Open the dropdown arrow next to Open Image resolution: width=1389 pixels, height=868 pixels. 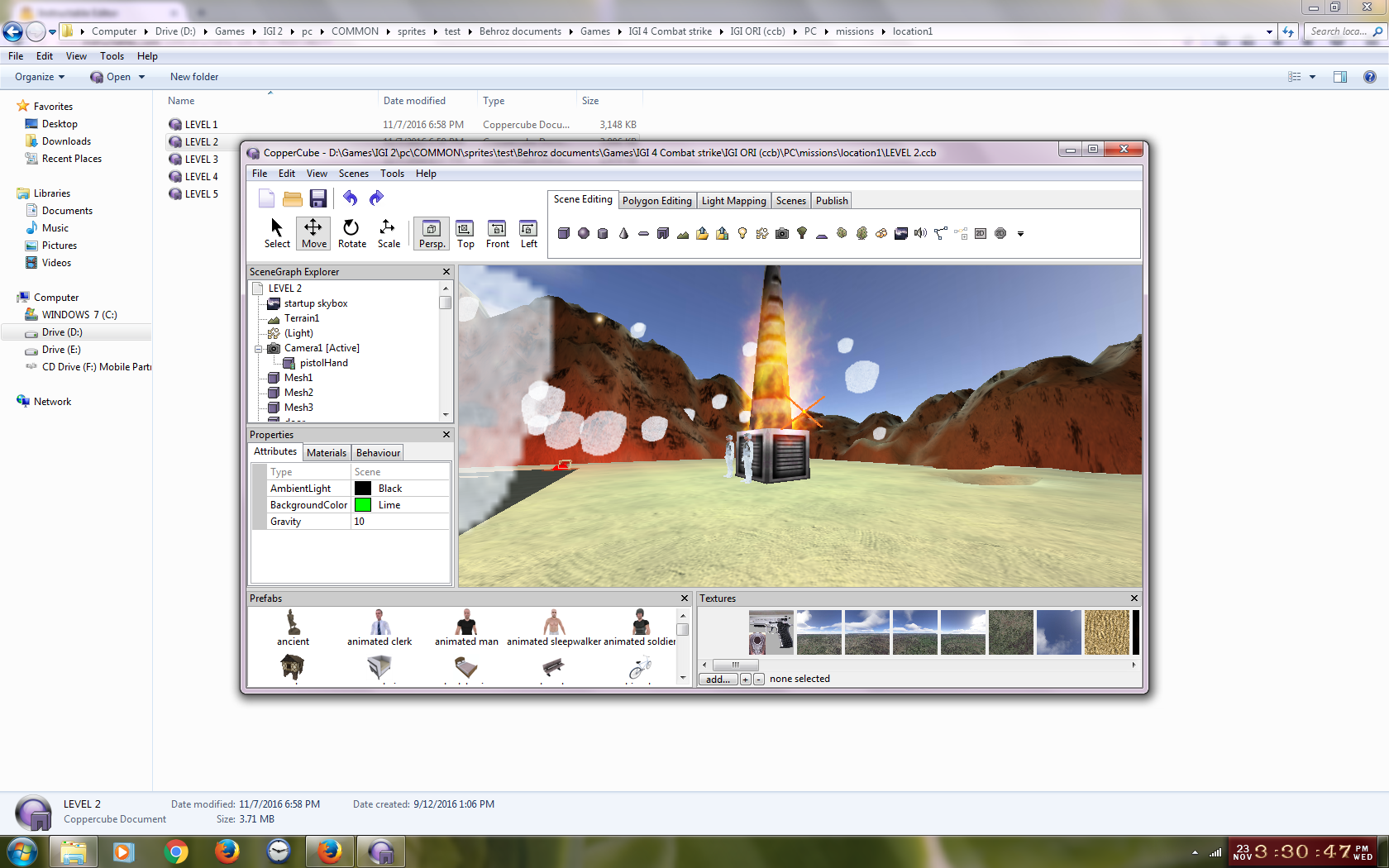point(142,77)
